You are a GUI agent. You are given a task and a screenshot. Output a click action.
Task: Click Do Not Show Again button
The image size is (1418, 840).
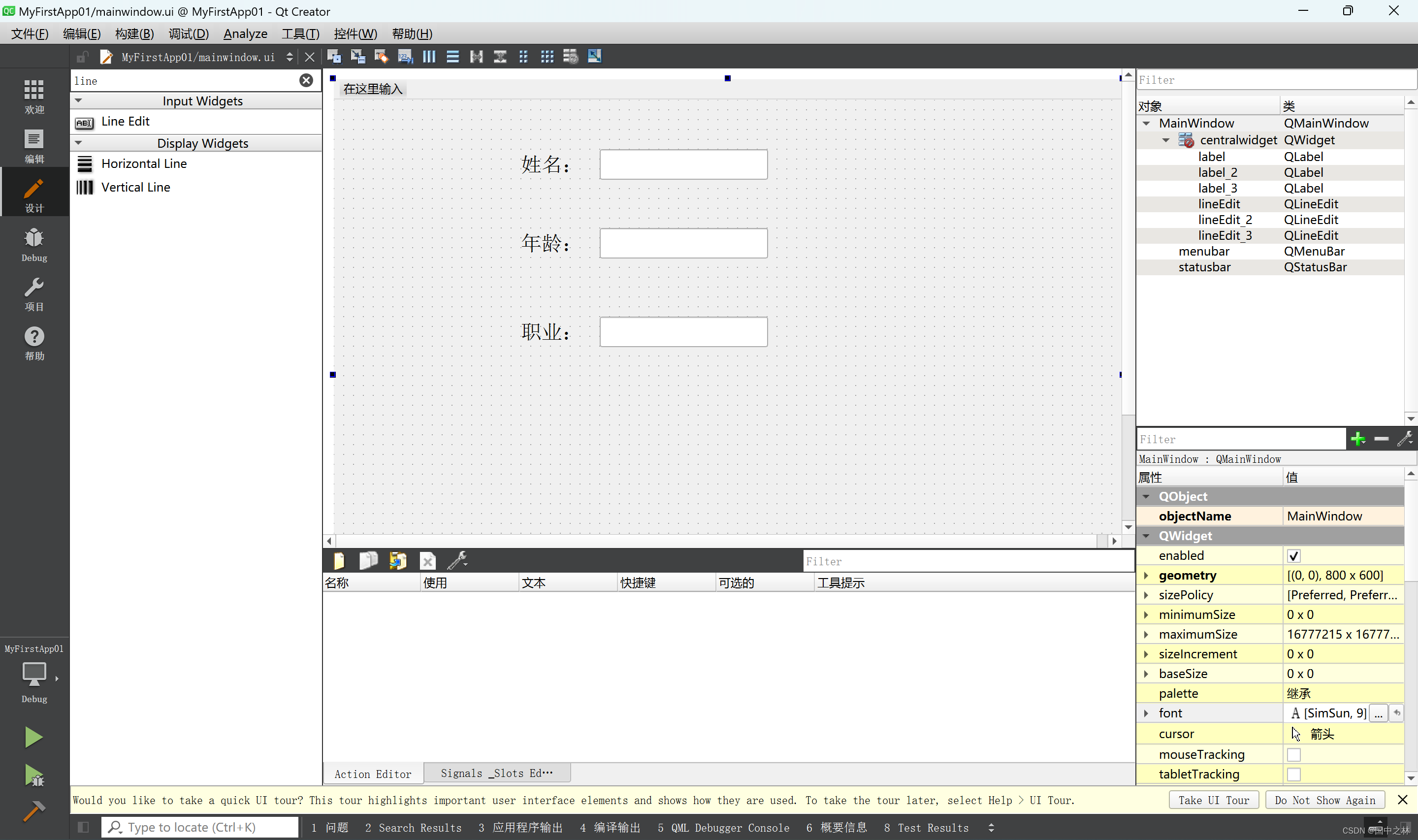click(x=1326, y=800)
